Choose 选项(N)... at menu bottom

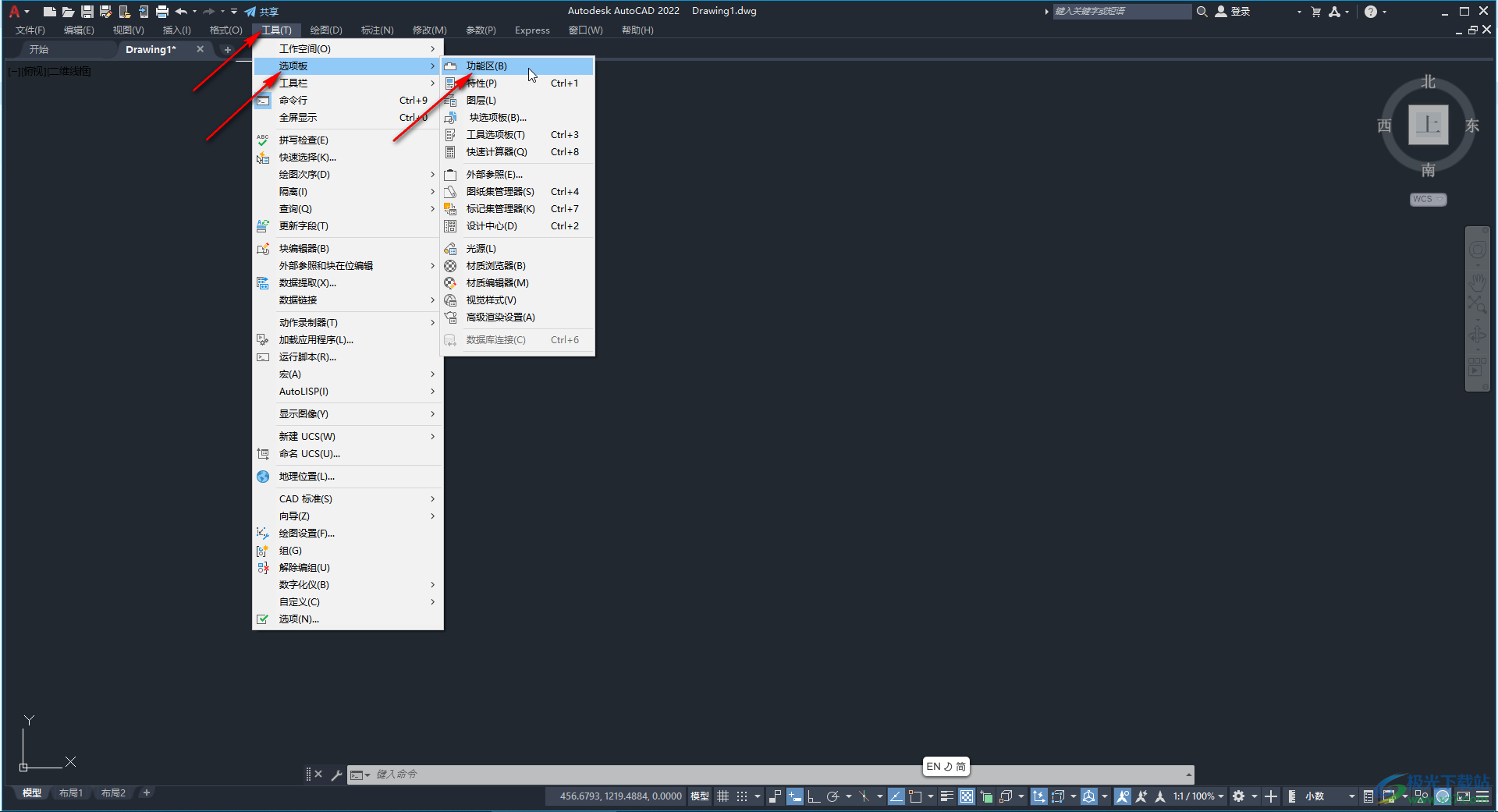tap(348, 619)
